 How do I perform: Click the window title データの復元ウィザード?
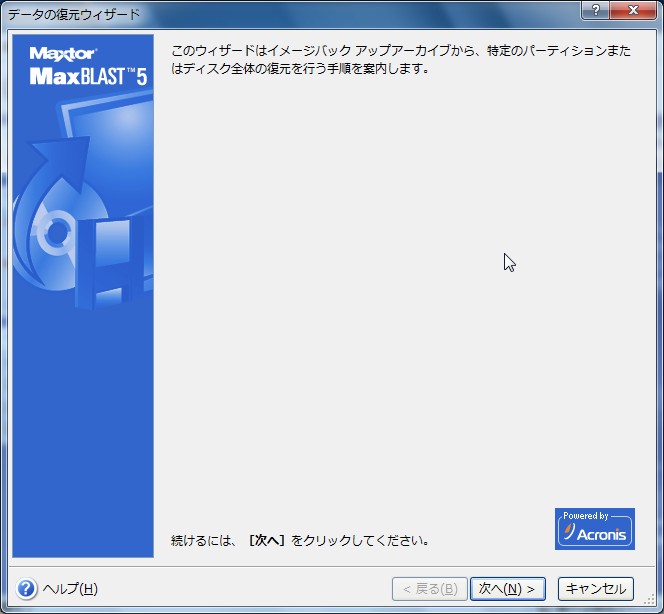click(74, 14)
